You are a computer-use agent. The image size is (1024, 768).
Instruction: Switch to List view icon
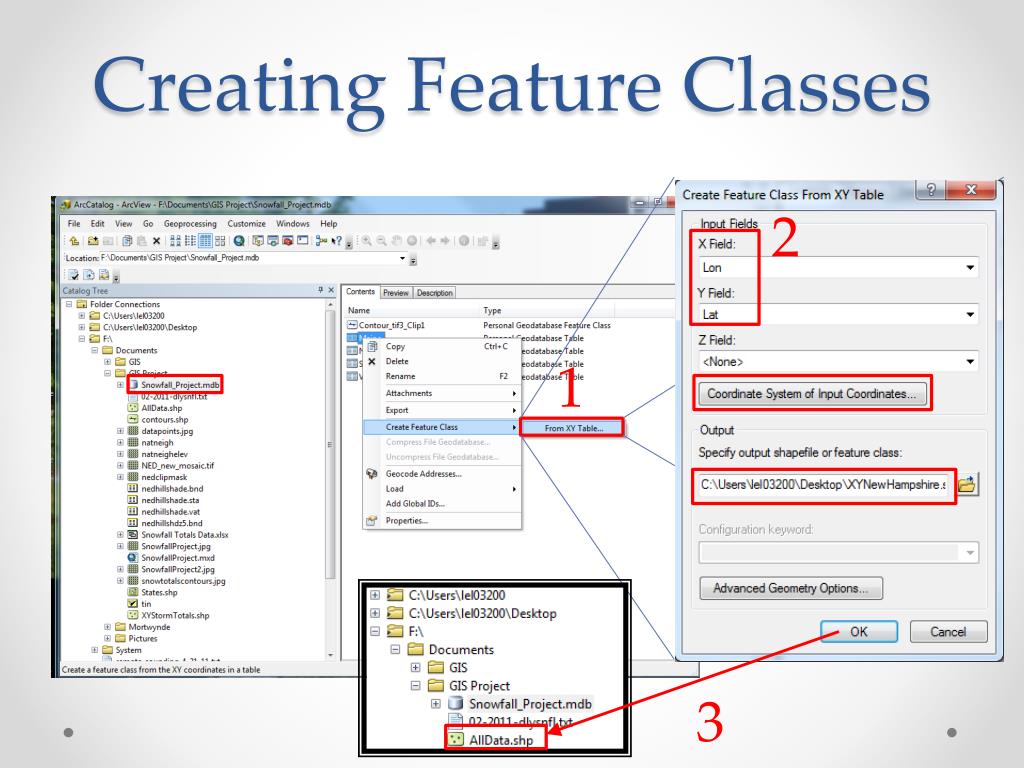191,241
